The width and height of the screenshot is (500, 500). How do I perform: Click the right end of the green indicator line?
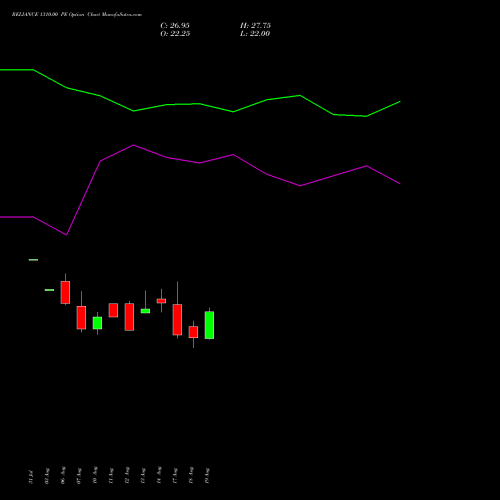pos(400,101)
